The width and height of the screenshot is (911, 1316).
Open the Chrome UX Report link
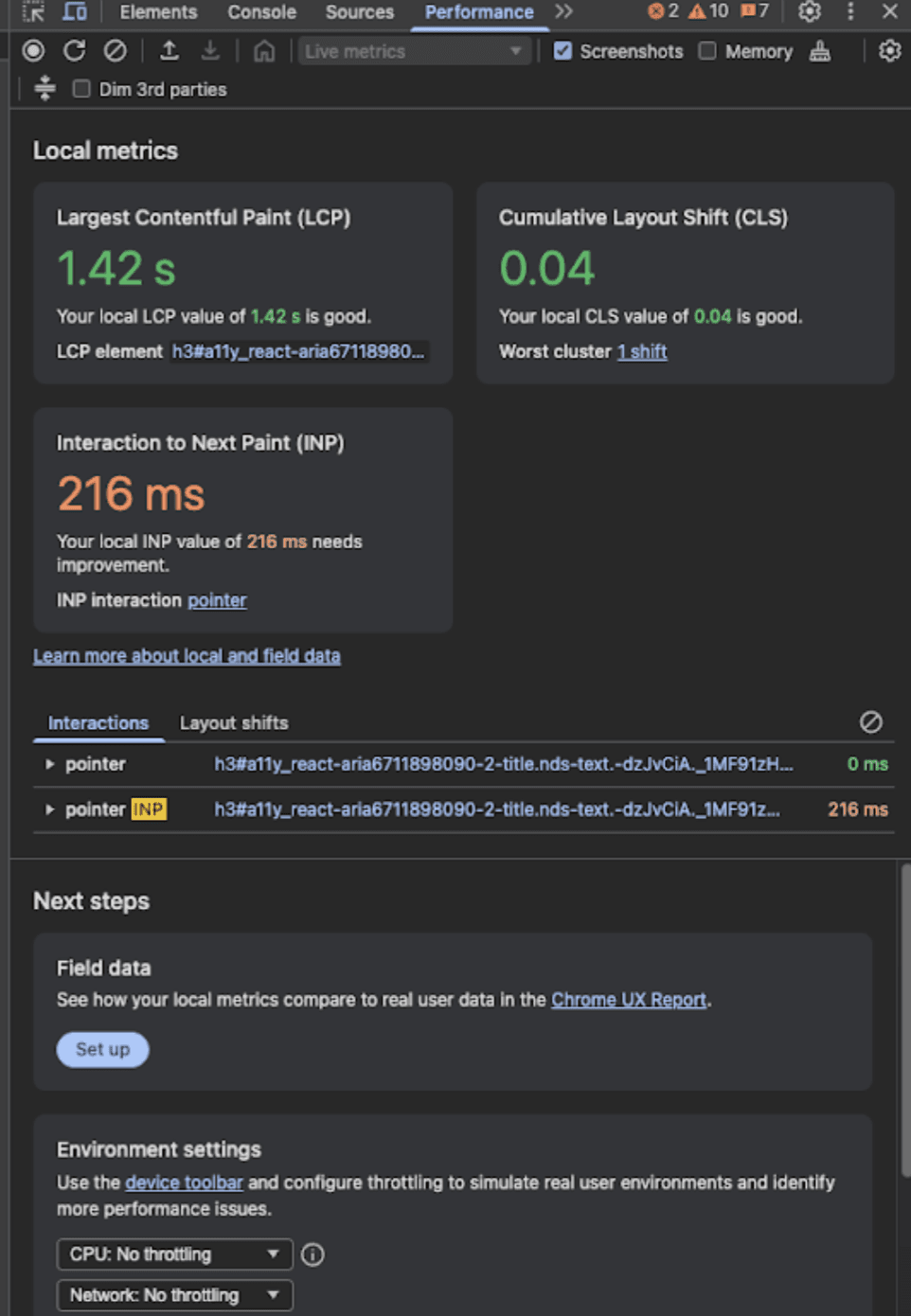point(629,1000)
